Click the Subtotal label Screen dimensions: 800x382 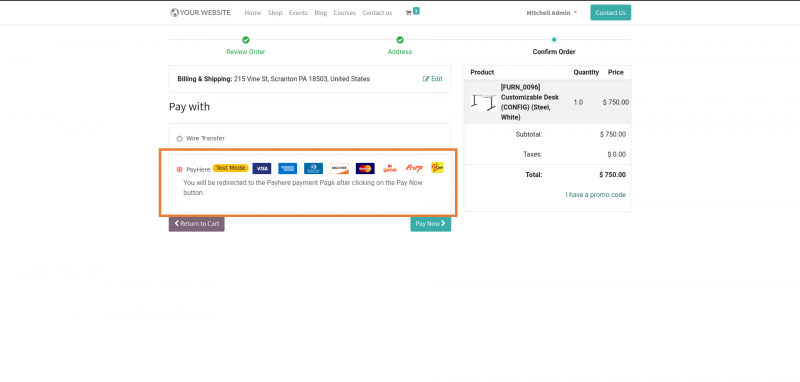coord(529,135)
